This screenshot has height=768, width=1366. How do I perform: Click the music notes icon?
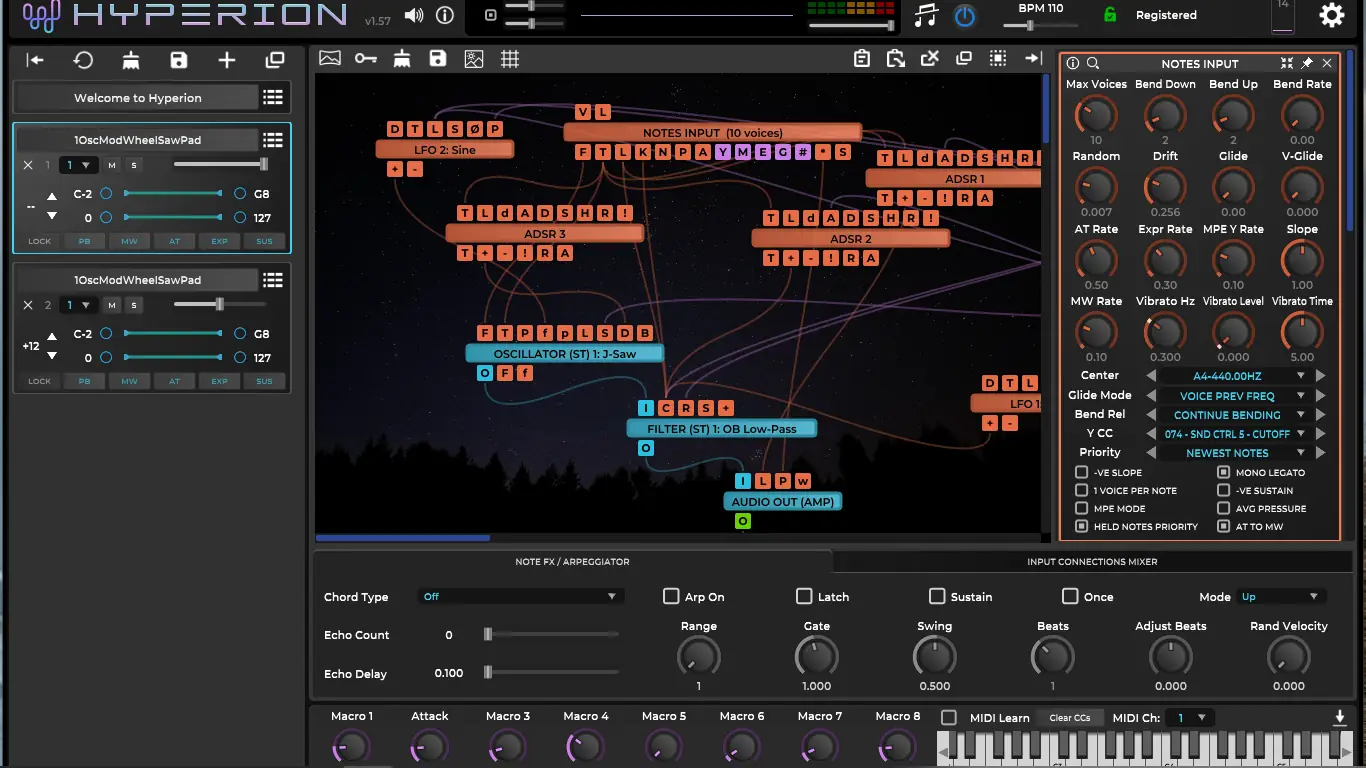pyautogui.click(x=927, y=16)
